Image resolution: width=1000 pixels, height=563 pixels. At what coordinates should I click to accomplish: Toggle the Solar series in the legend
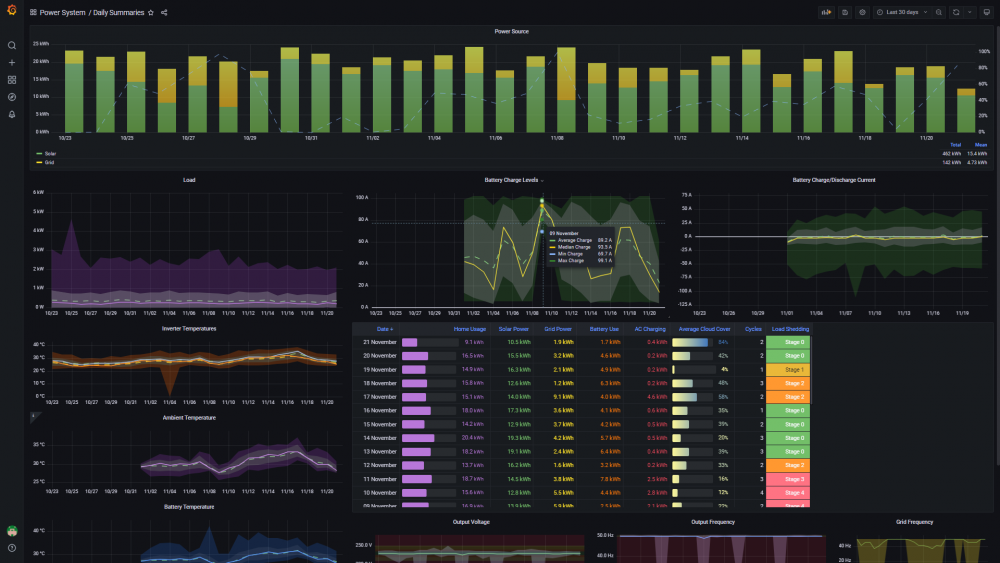[x=47, y=154]
